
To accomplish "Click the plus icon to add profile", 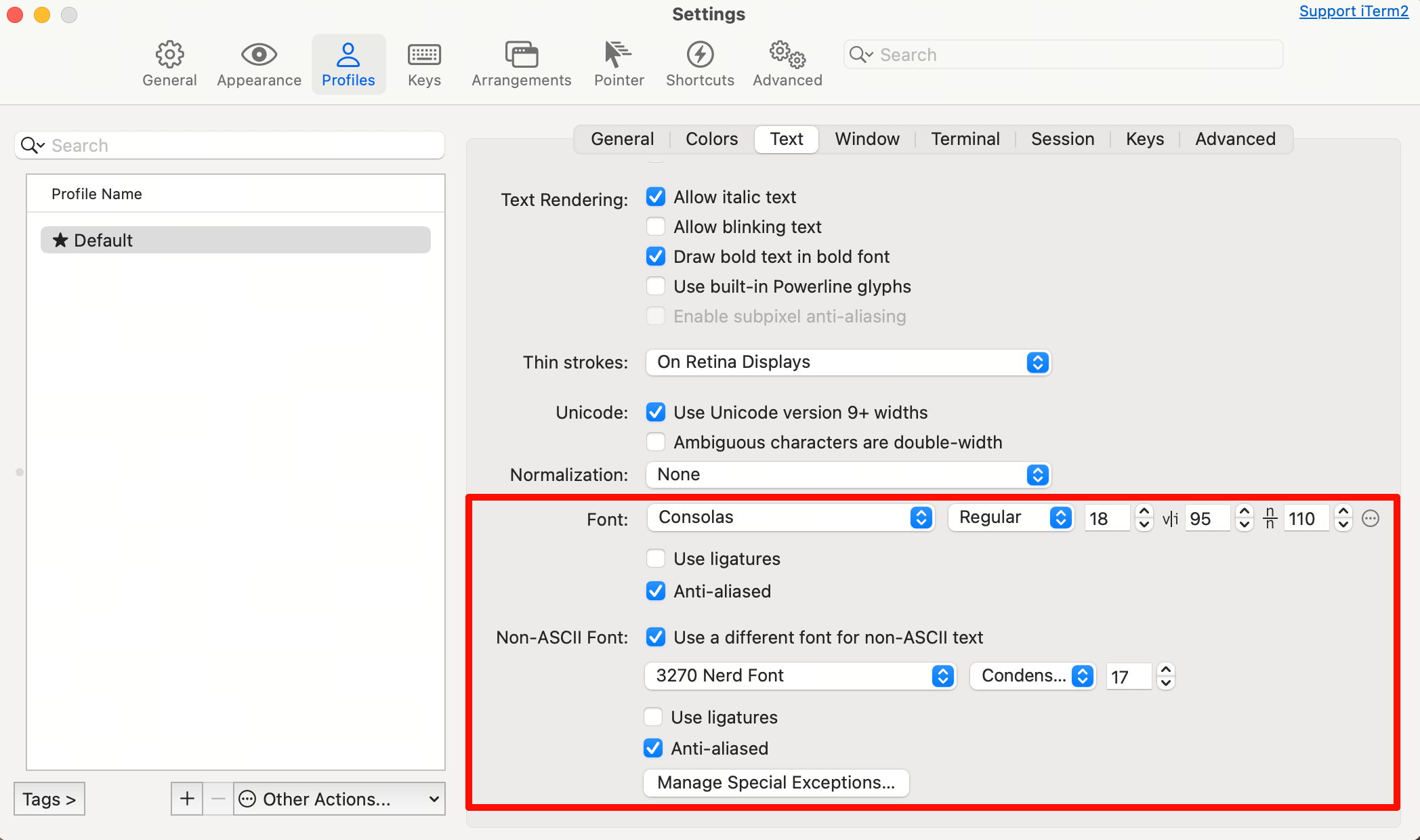I will pos(187,799).
